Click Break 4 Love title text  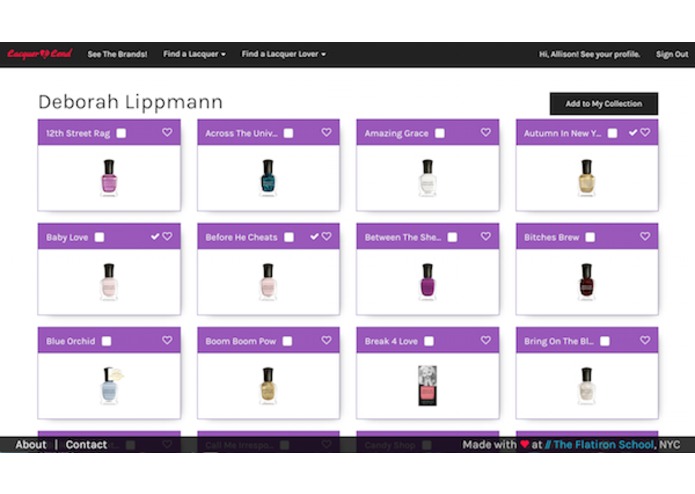[391, 341]
